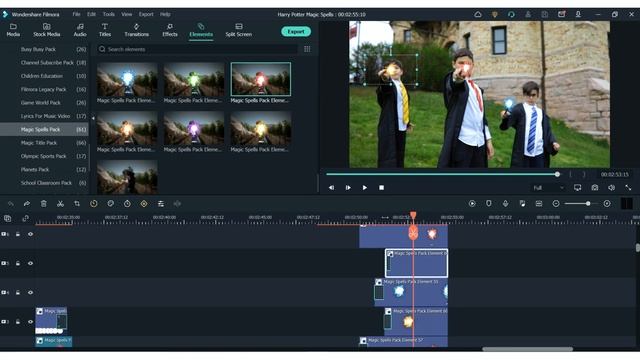Switch to the Stock Media tab

click(x=47, y=30)
